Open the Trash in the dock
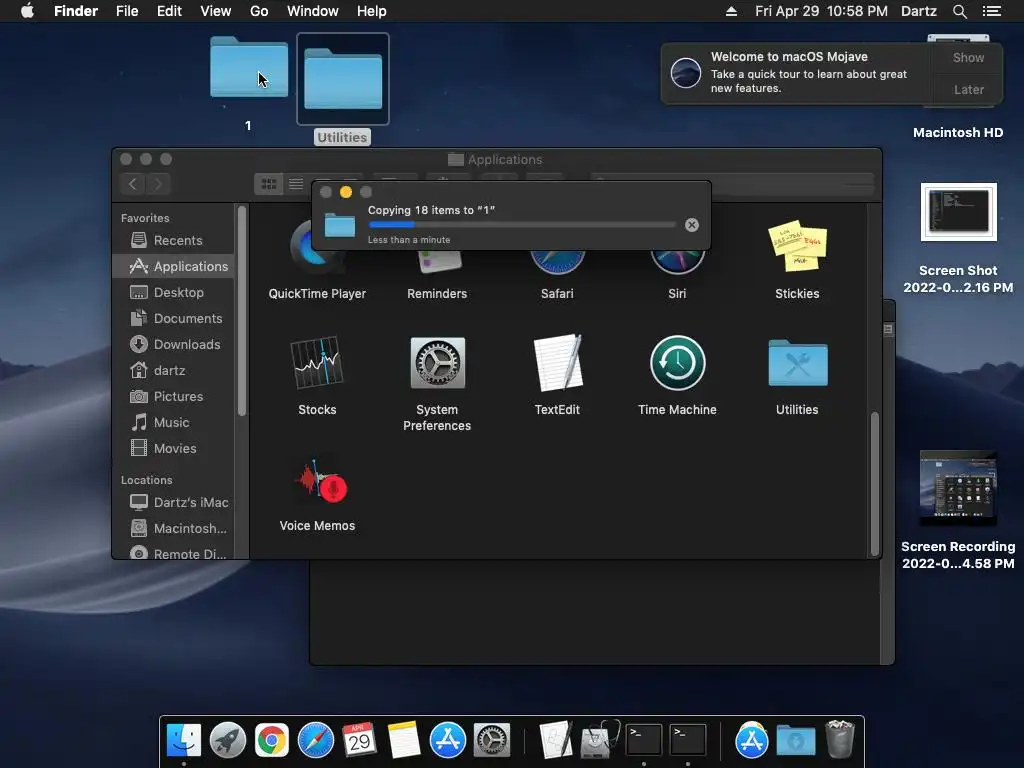1024x768 pixels. pyautogui.click(x=840, y=739)
